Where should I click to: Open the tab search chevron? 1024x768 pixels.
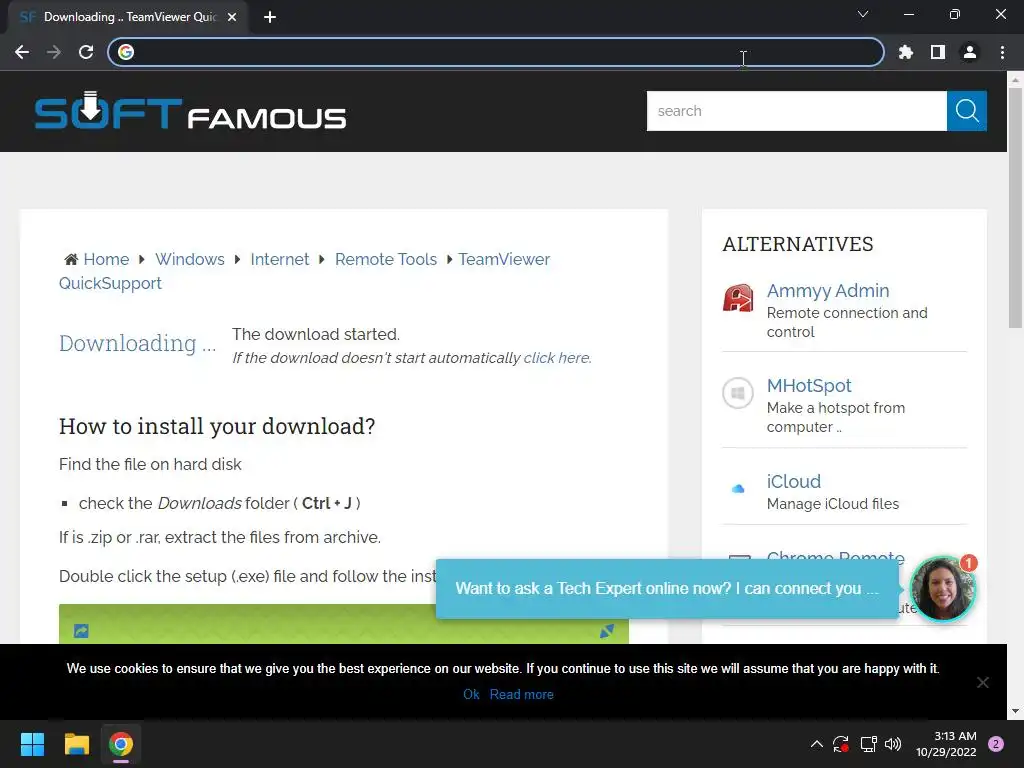[863, 14]
